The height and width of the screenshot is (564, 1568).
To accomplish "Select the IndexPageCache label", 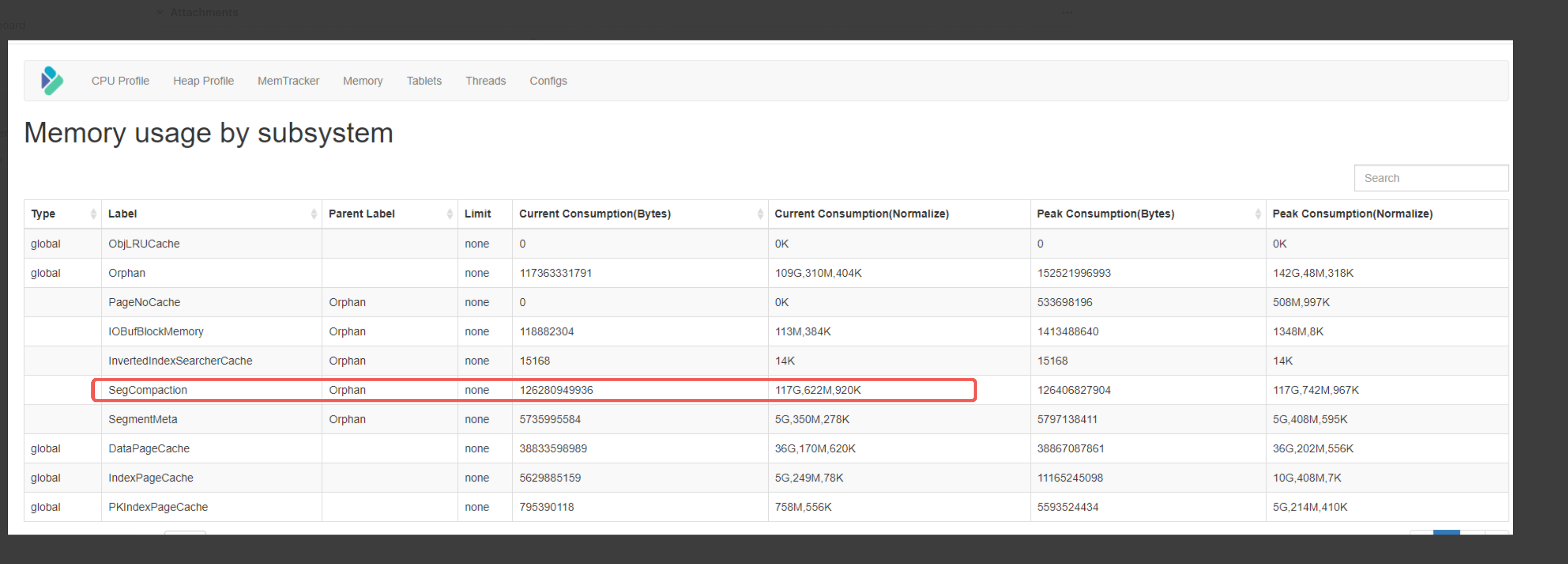I will point(151,477).
